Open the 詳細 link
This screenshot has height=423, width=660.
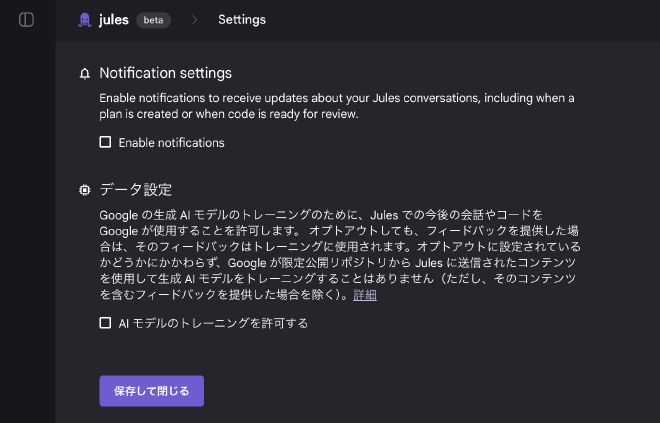tap(365, 295)
